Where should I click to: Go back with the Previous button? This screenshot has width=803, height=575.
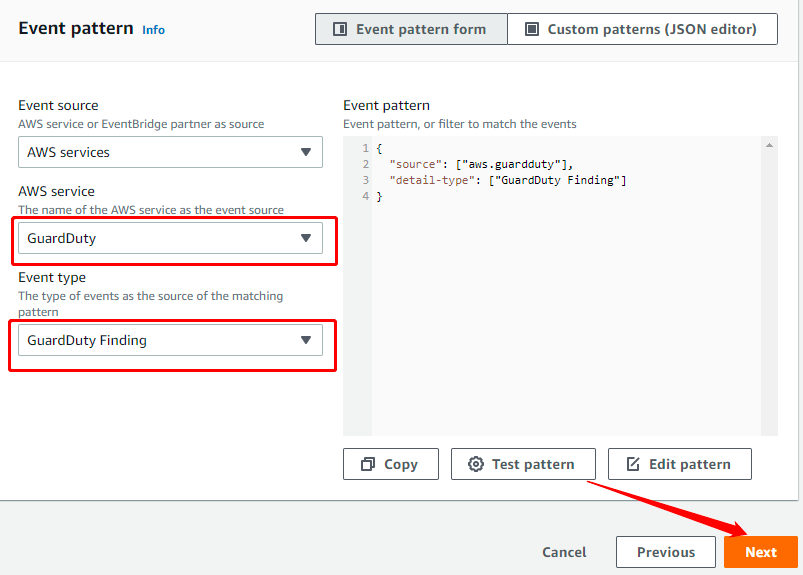(666, 552)
